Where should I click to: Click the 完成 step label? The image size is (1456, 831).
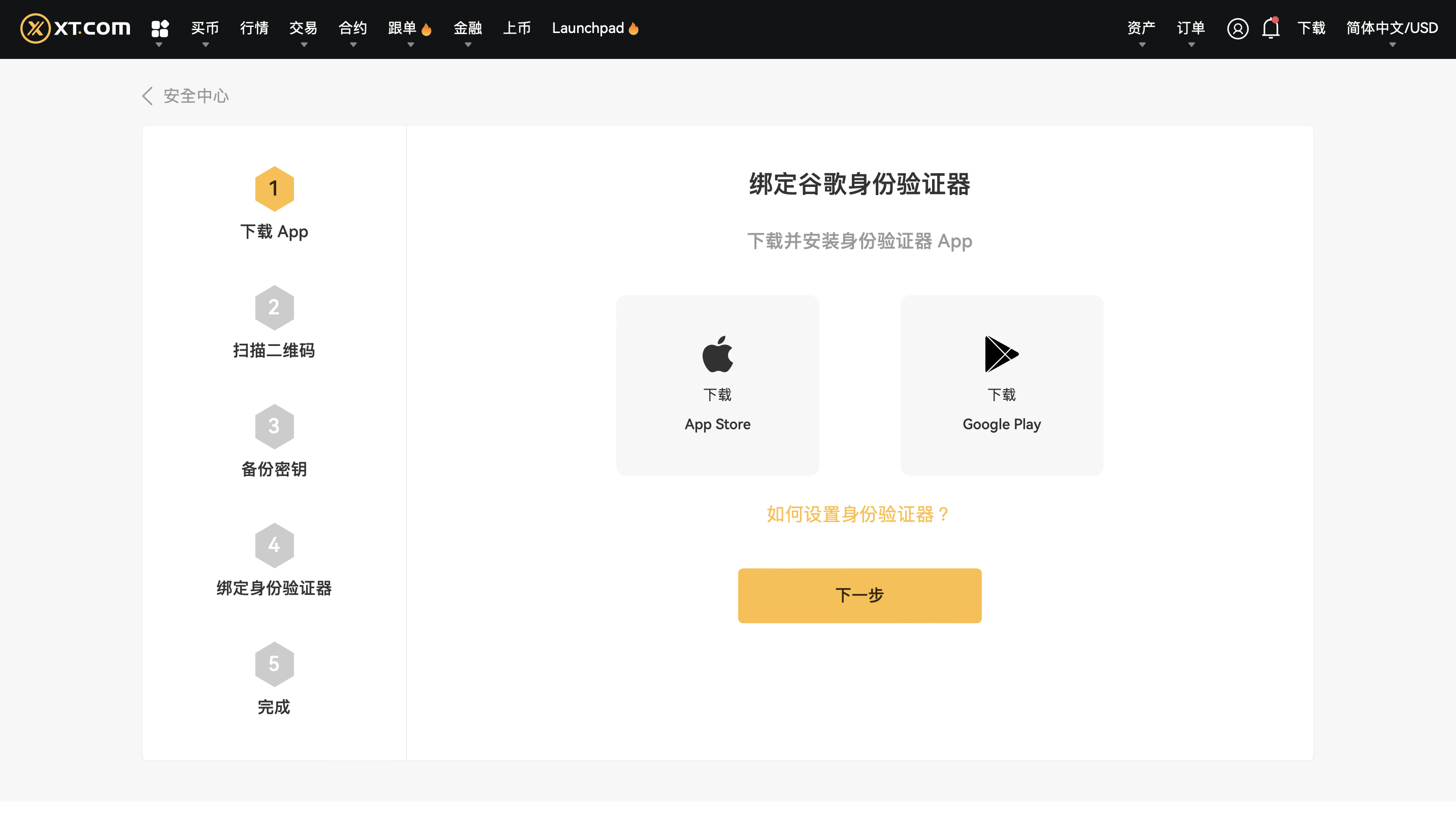(274, 707)
